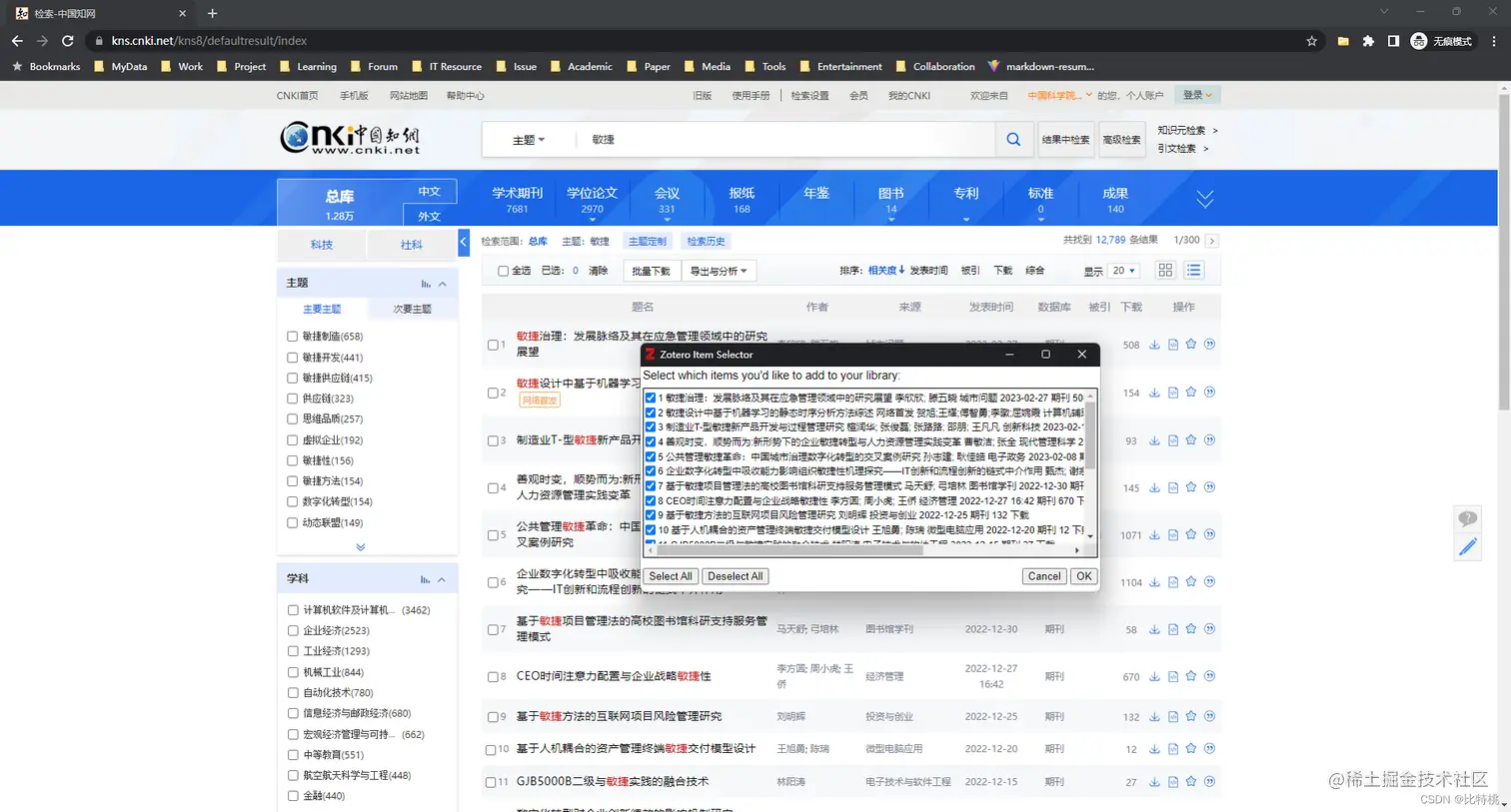The width and height of the screenshot is (1511, 812).
Task: Switch to grid view of results
Action: (x=1166, y=270)
